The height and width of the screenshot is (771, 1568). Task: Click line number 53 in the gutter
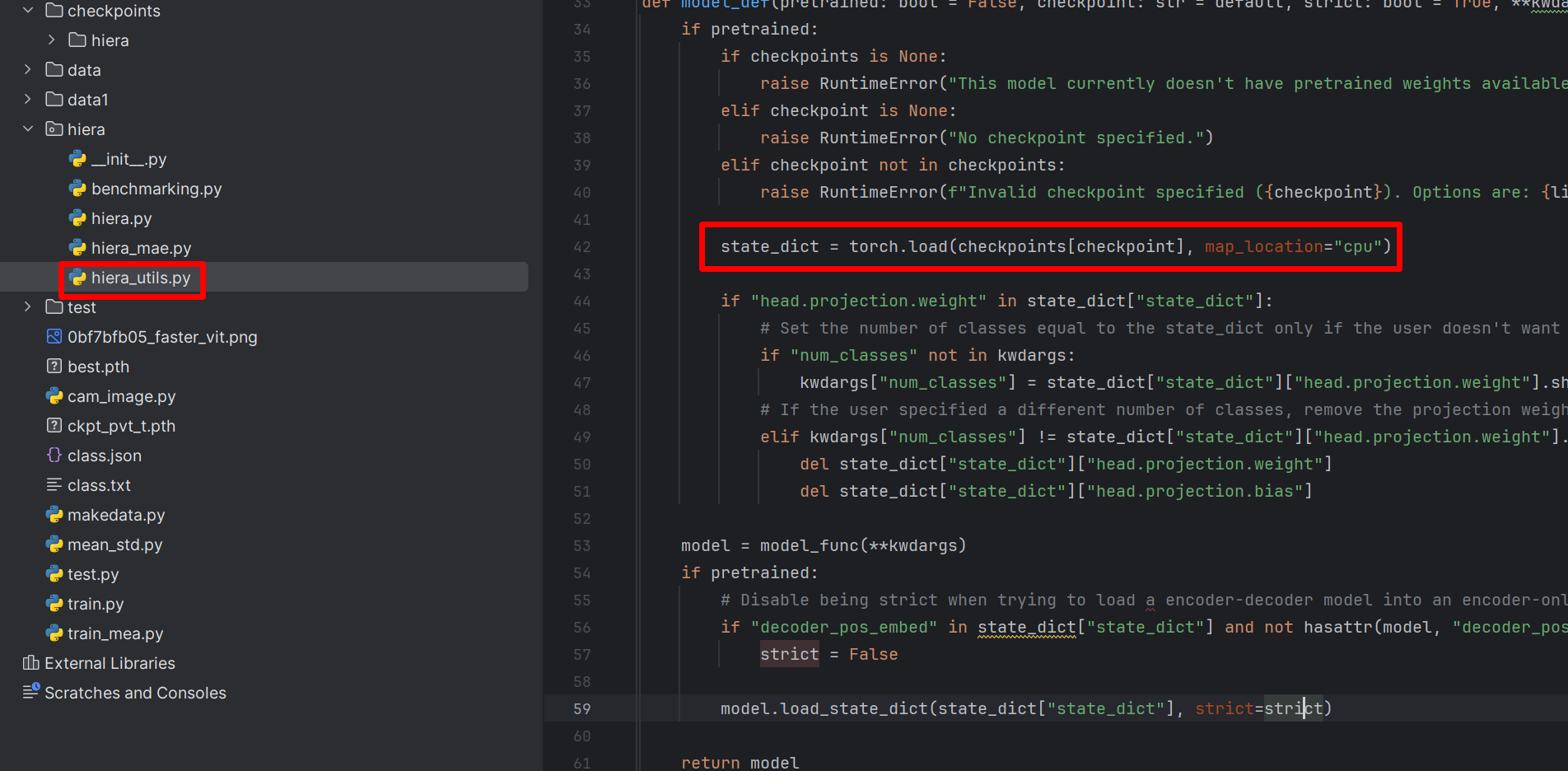(x=582, y=545)
